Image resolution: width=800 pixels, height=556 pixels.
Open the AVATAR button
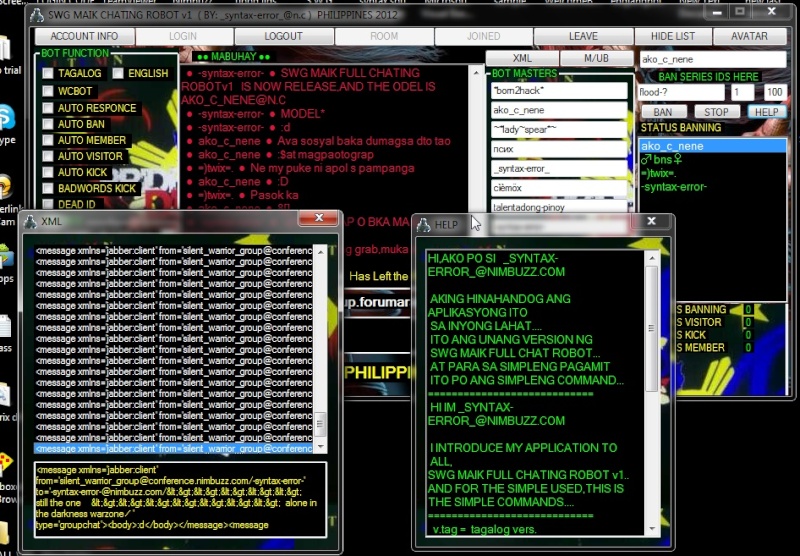coord(749,36)
